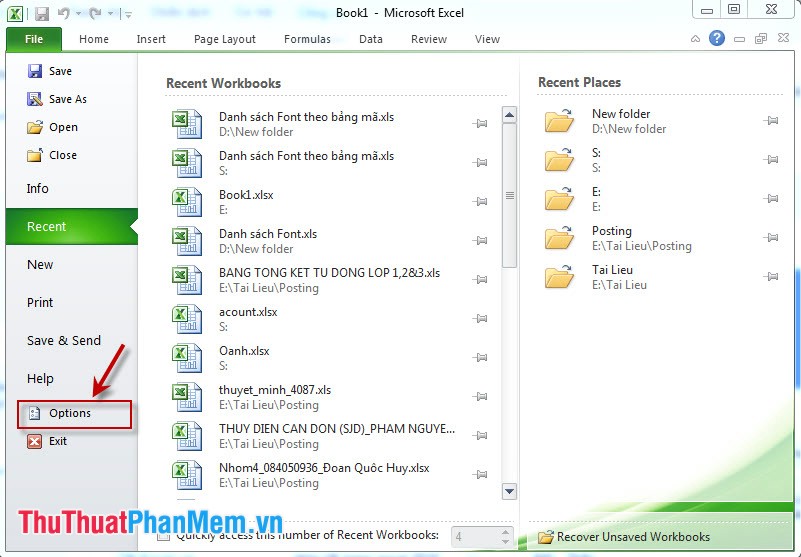Click Recover Unsaved Workbooks
This screenshot has height=557, width=801.
624,537
